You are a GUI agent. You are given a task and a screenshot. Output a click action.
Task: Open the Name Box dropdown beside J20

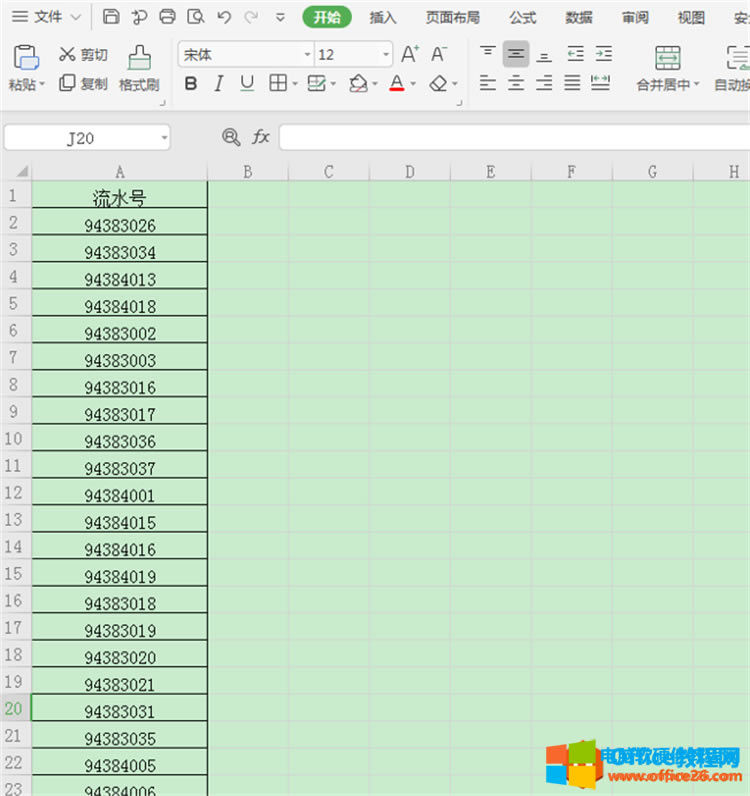point(164,138)
